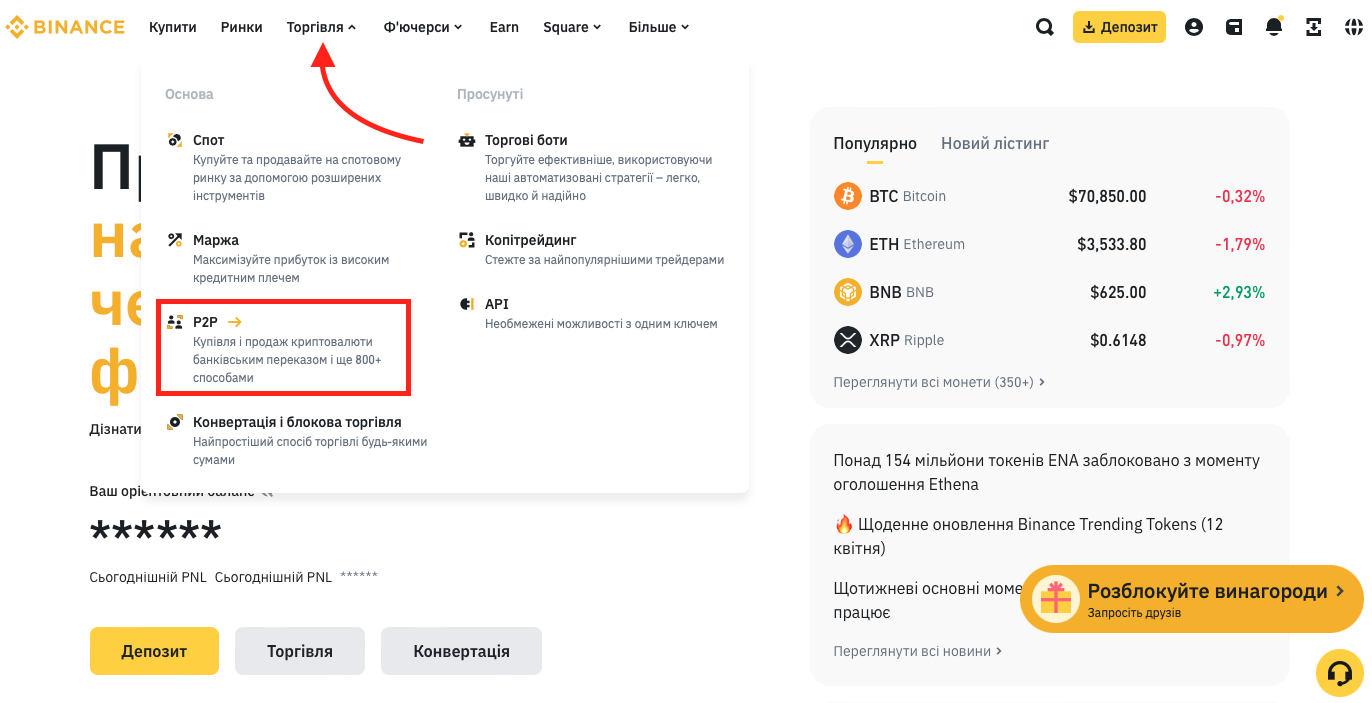
Task: Click the large Депозит button below balance
Action: (154, 651)
